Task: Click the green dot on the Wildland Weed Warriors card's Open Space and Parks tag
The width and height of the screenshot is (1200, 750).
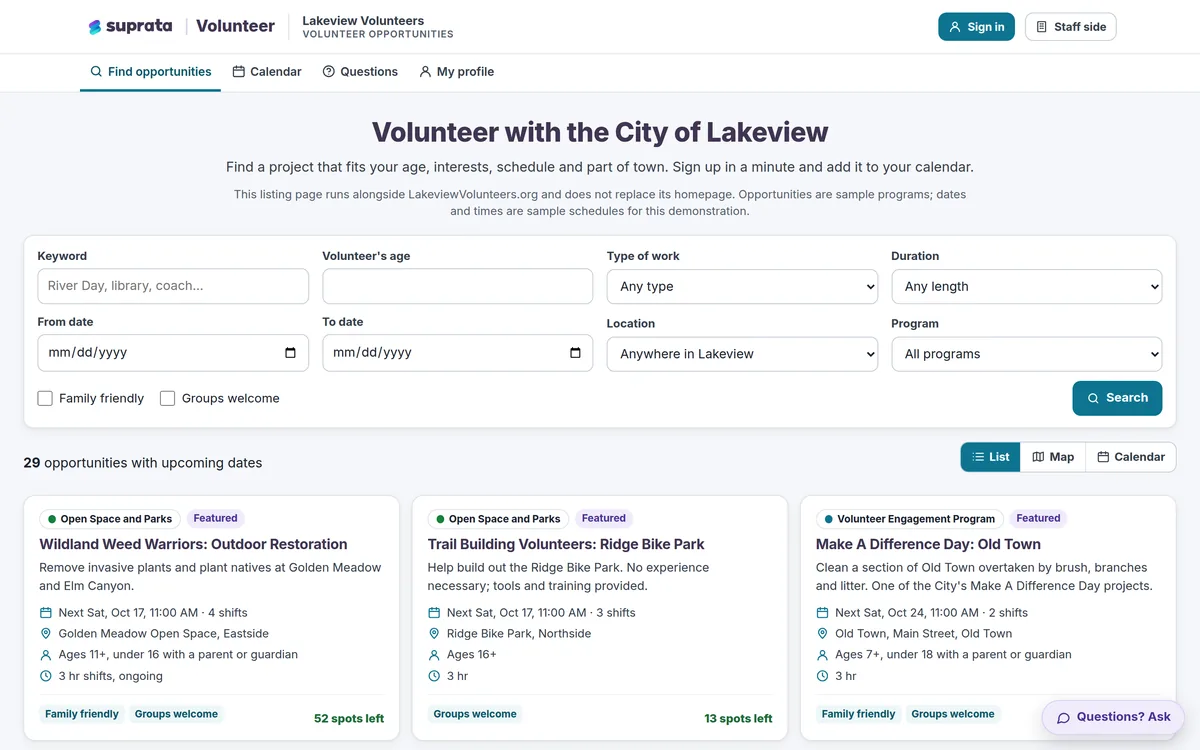Action: pos(52,519)
